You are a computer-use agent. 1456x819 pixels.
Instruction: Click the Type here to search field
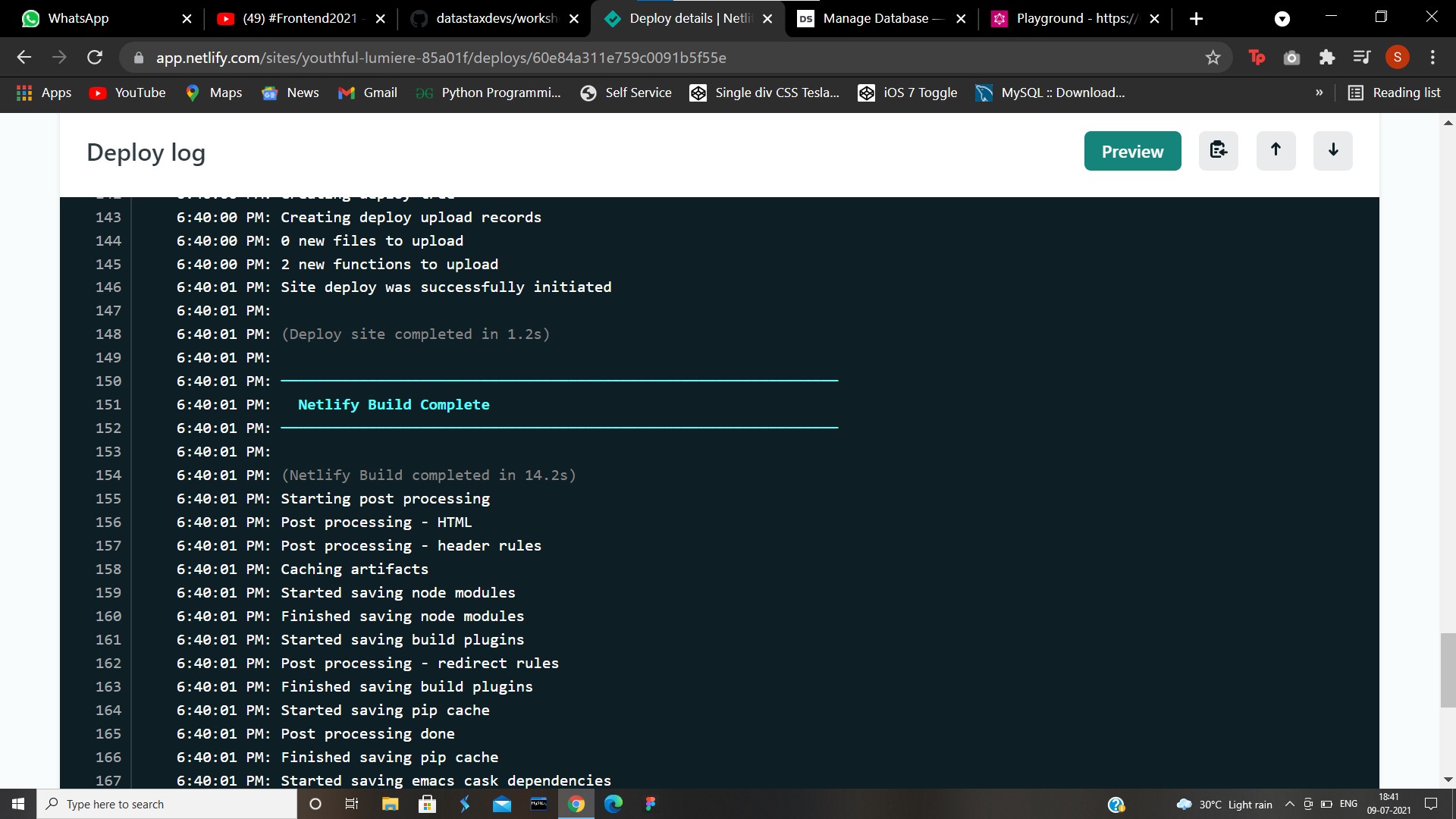(167, 804)
